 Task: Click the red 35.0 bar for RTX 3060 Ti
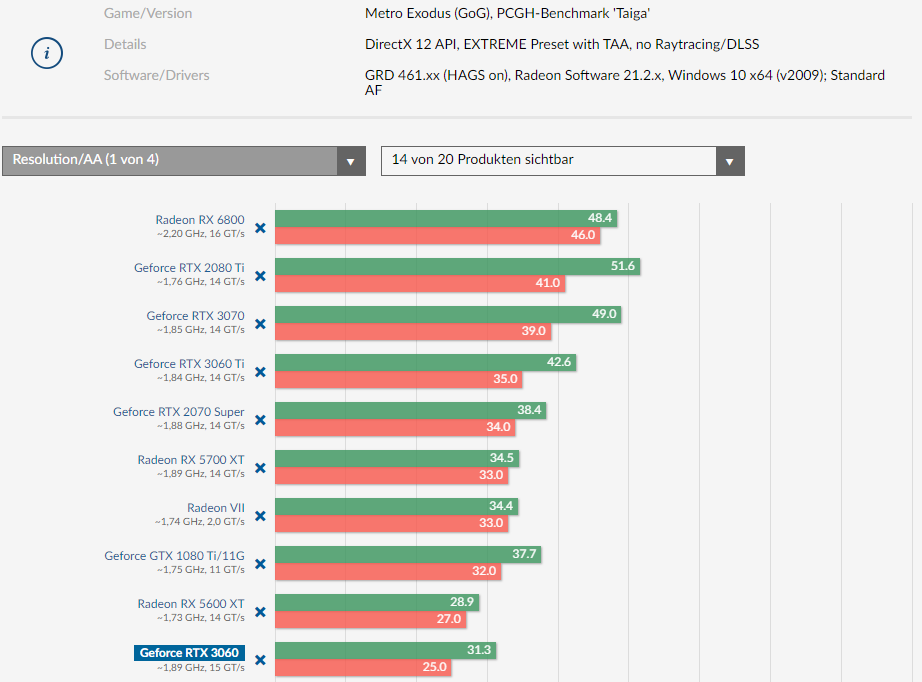[x=399, y=379]
